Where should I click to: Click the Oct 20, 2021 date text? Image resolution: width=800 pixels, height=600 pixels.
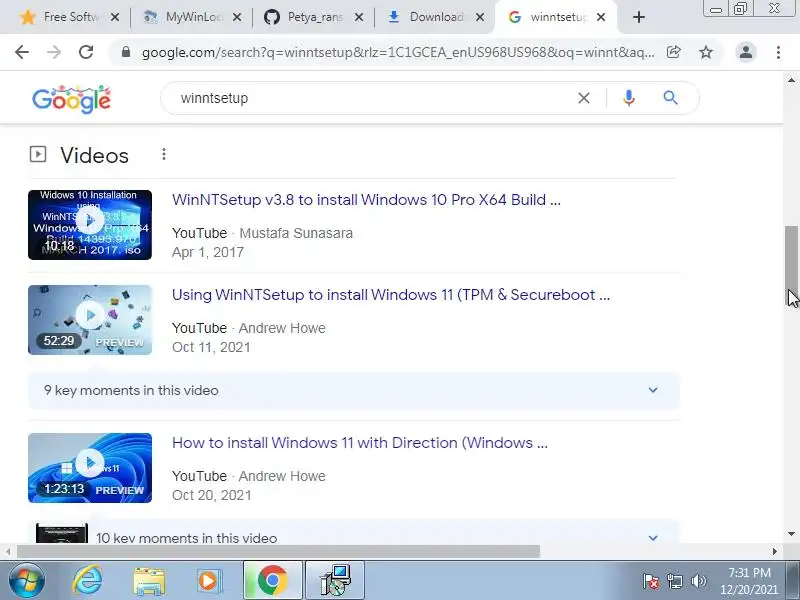click(212, 495)
